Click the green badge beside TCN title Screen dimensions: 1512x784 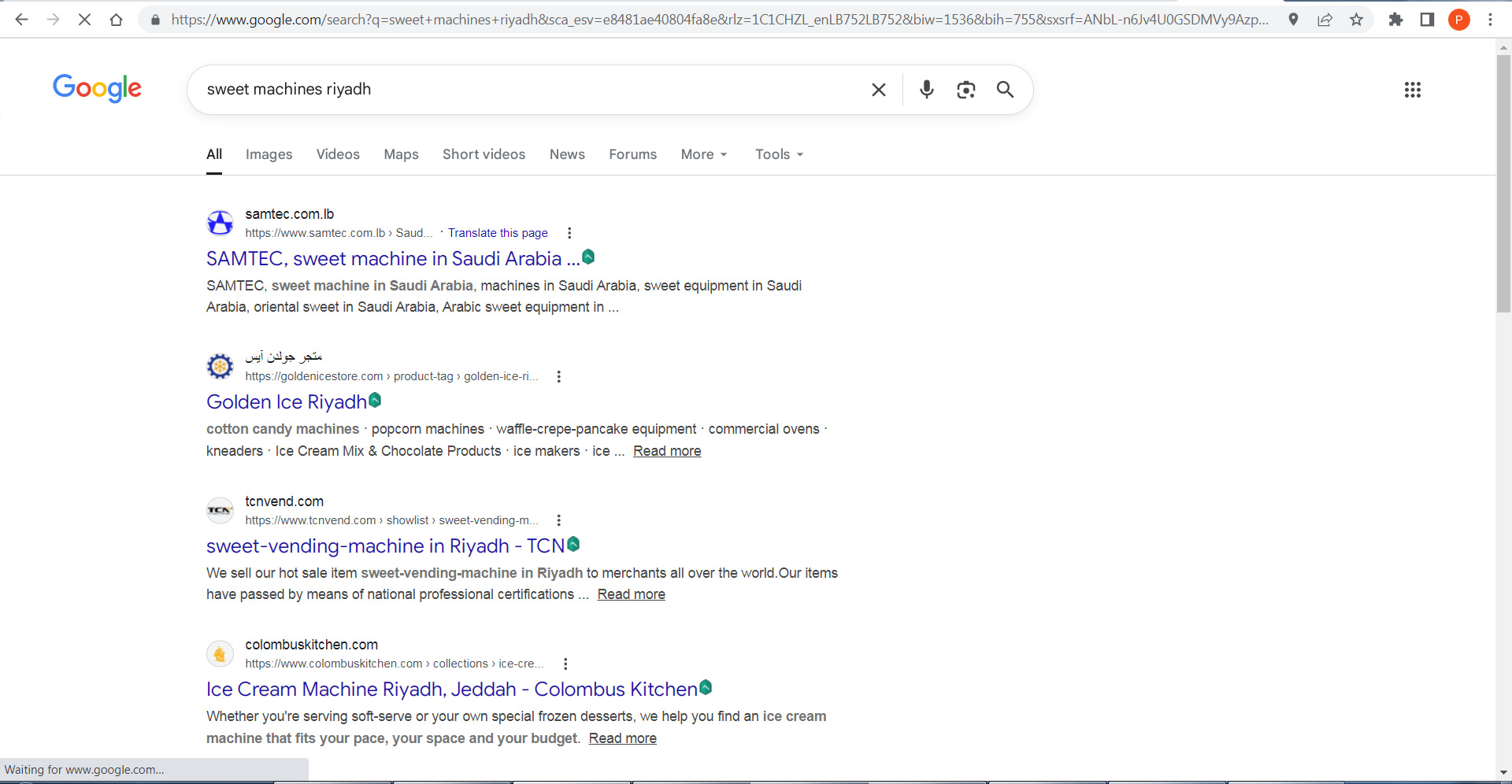(573, 544)
